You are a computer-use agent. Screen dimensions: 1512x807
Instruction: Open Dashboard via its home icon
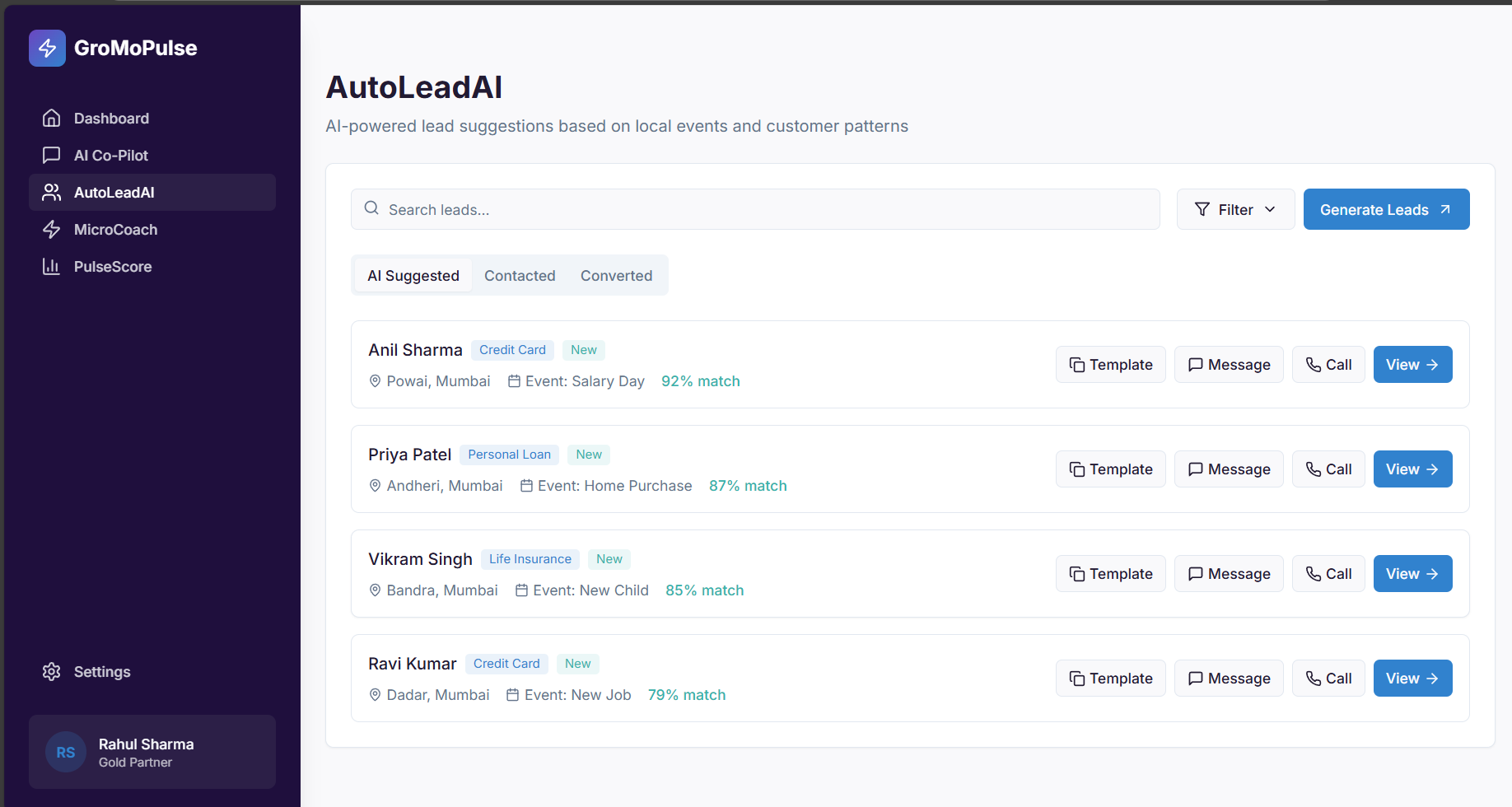51,118
